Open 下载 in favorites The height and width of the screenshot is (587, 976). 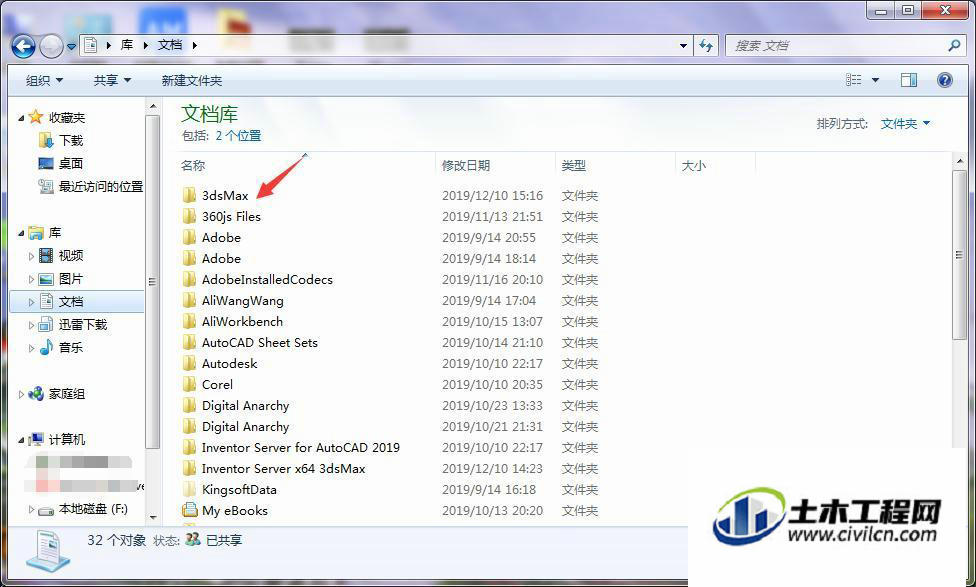(x=71, y=141)
